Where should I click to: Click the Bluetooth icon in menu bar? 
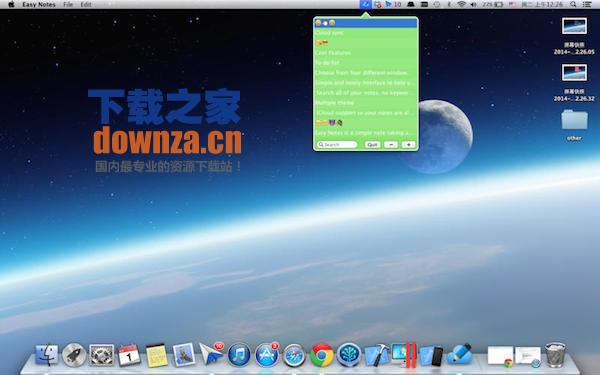coord(449,5)
